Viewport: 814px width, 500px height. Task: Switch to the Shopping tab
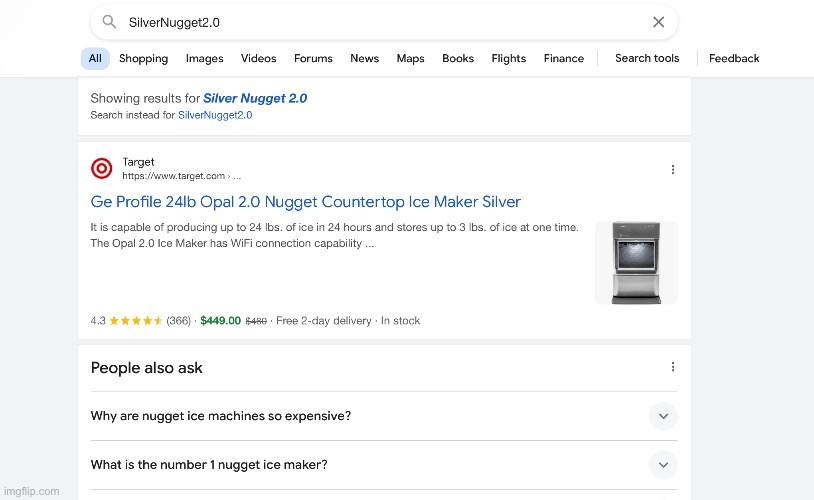click(x=143, y=58)
